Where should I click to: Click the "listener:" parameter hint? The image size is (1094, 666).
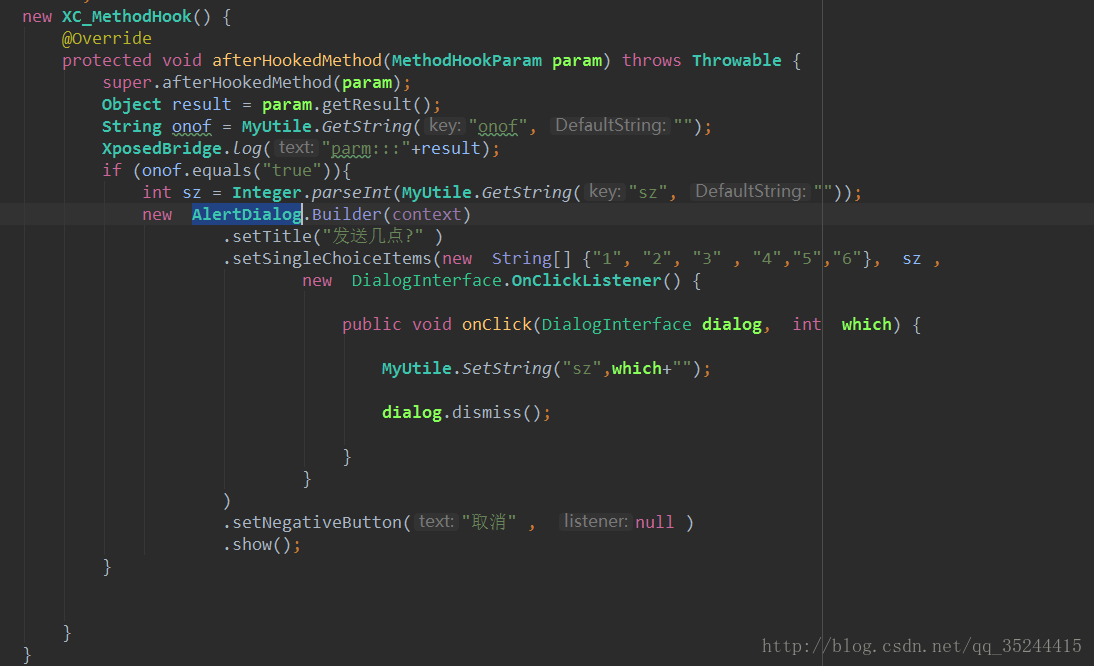click(595, 521)
